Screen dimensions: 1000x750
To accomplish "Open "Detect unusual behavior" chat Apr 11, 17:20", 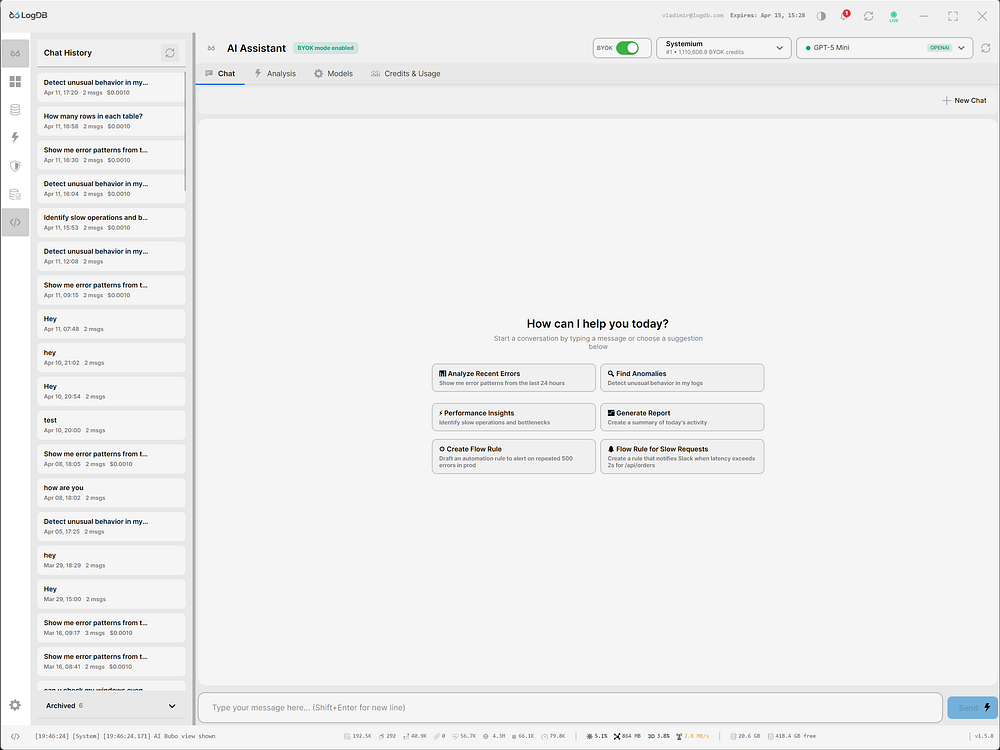I will pyautogui.click(x=111, y=87).
